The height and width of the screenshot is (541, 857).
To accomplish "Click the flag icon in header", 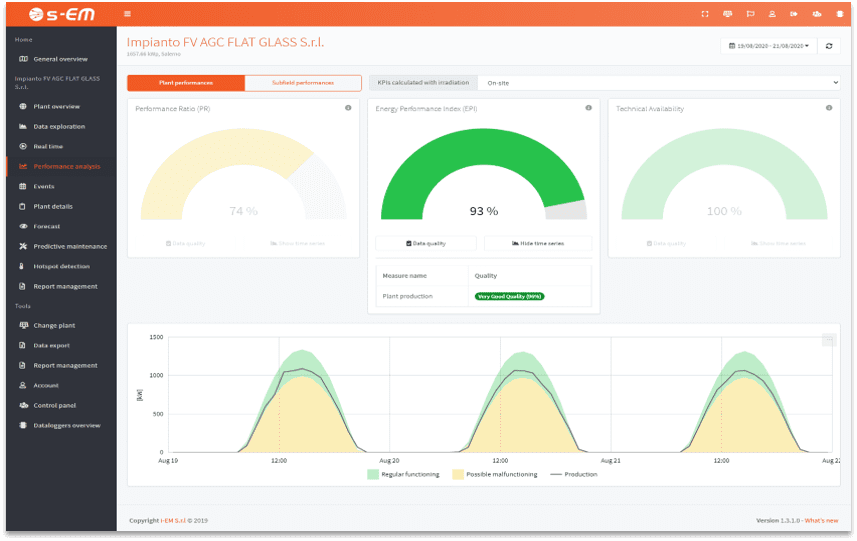I will point(750,14).
